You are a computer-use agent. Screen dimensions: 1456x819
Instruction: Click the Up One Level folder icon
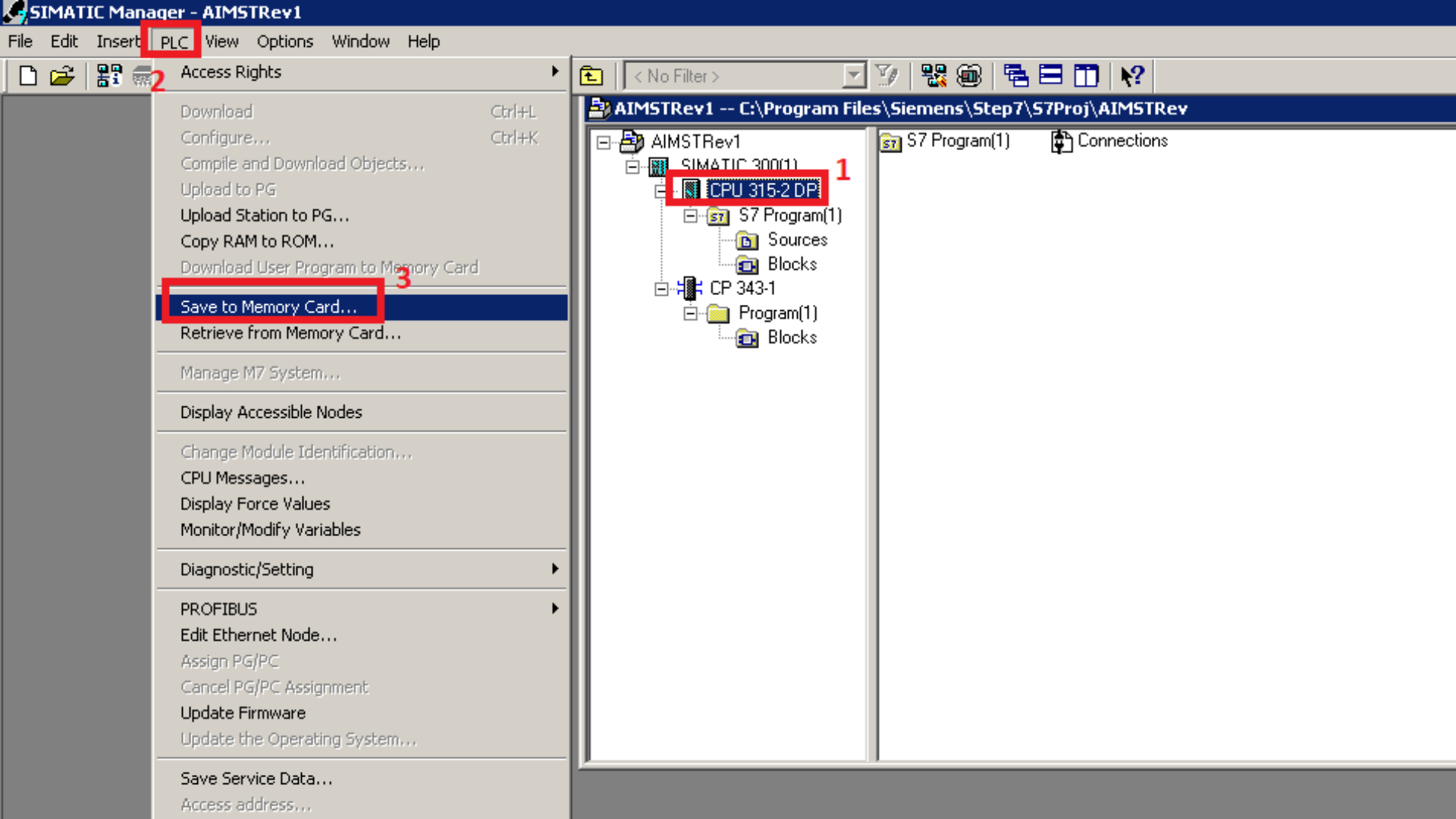(591, 76)
